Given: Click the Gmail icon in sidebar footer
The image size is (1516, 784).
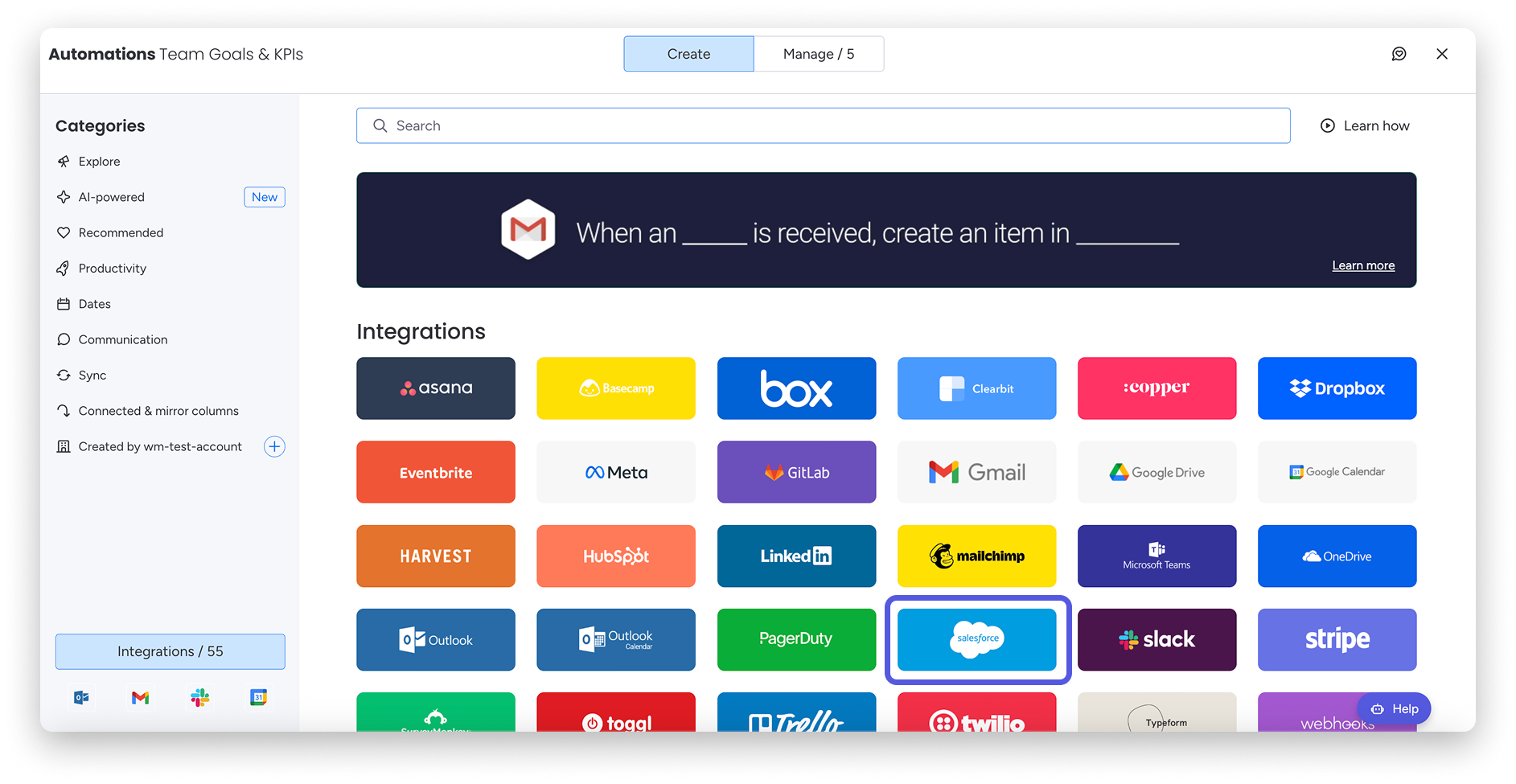Looking at the screenshot, I should coord(141,697).
